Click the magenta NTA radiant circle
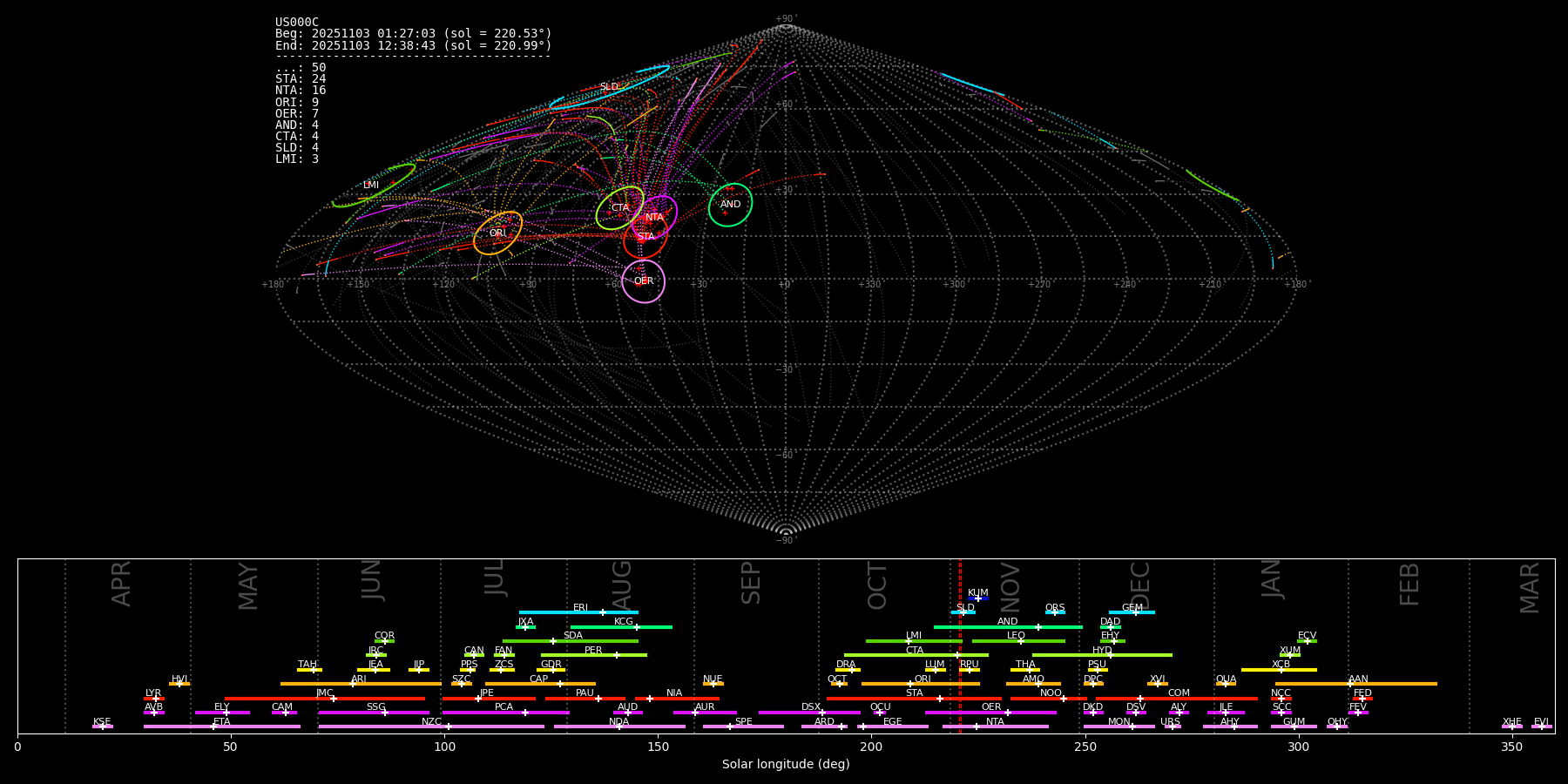 [659, 216]
